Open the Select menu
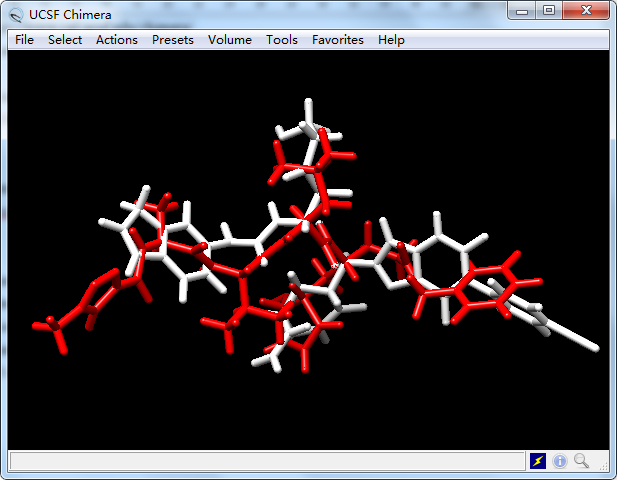 [x=65, y=40]
